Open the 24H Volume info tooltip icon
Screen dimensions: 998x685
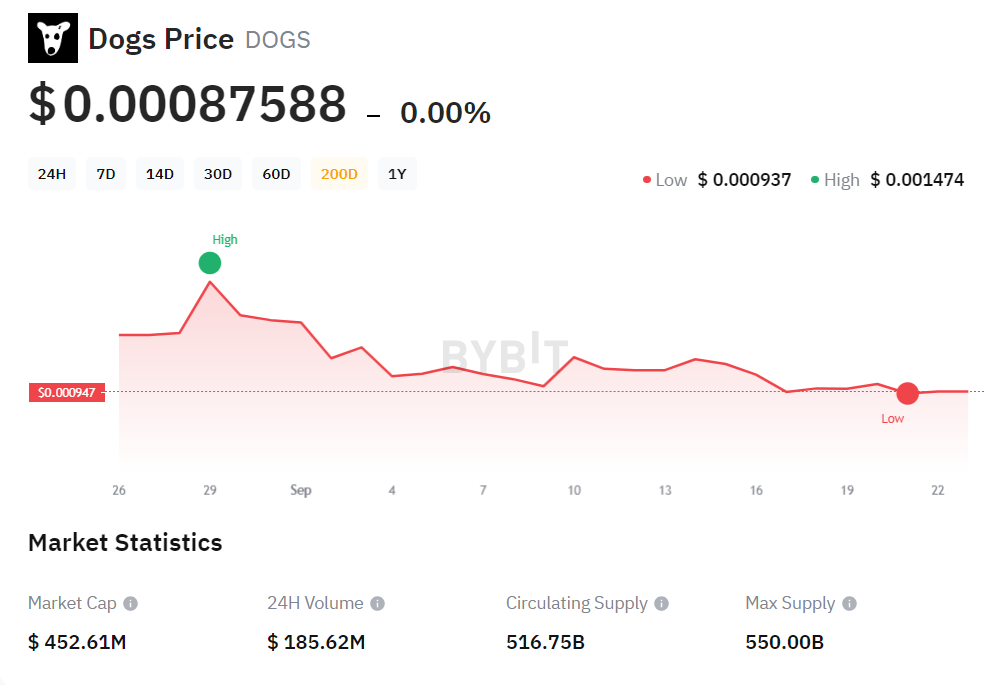pyautogui.click(x=377, y=603)
